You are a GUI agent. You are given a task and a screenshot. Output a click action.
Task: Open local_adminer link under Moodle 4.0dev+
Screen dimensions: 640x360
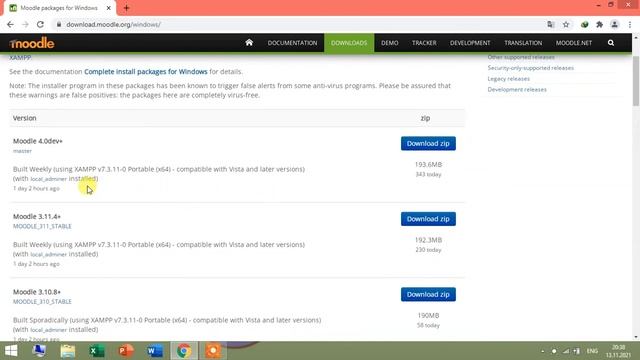[x=49, y=179]
